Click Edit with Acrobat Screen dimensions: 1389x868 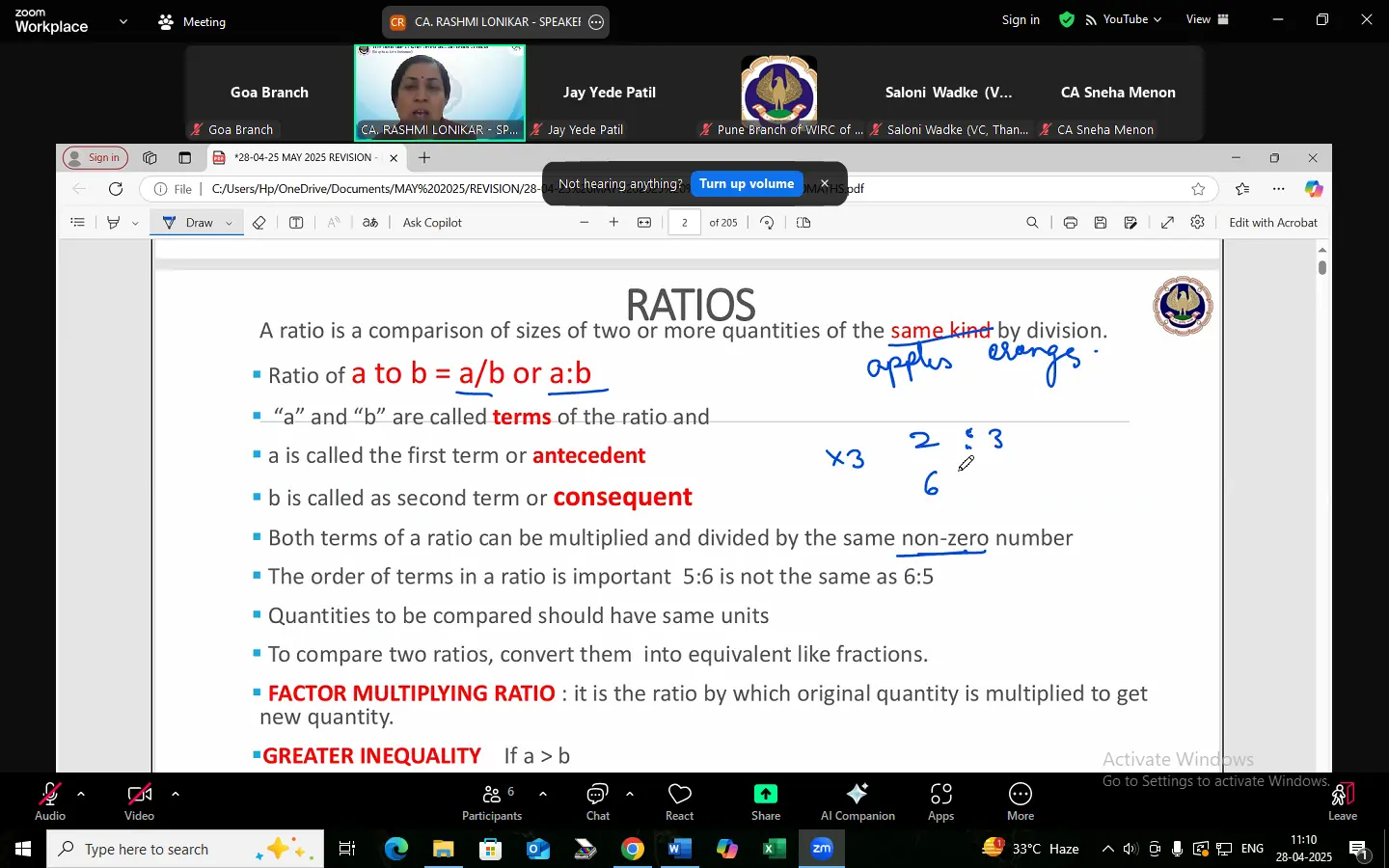pos(1272,223)
